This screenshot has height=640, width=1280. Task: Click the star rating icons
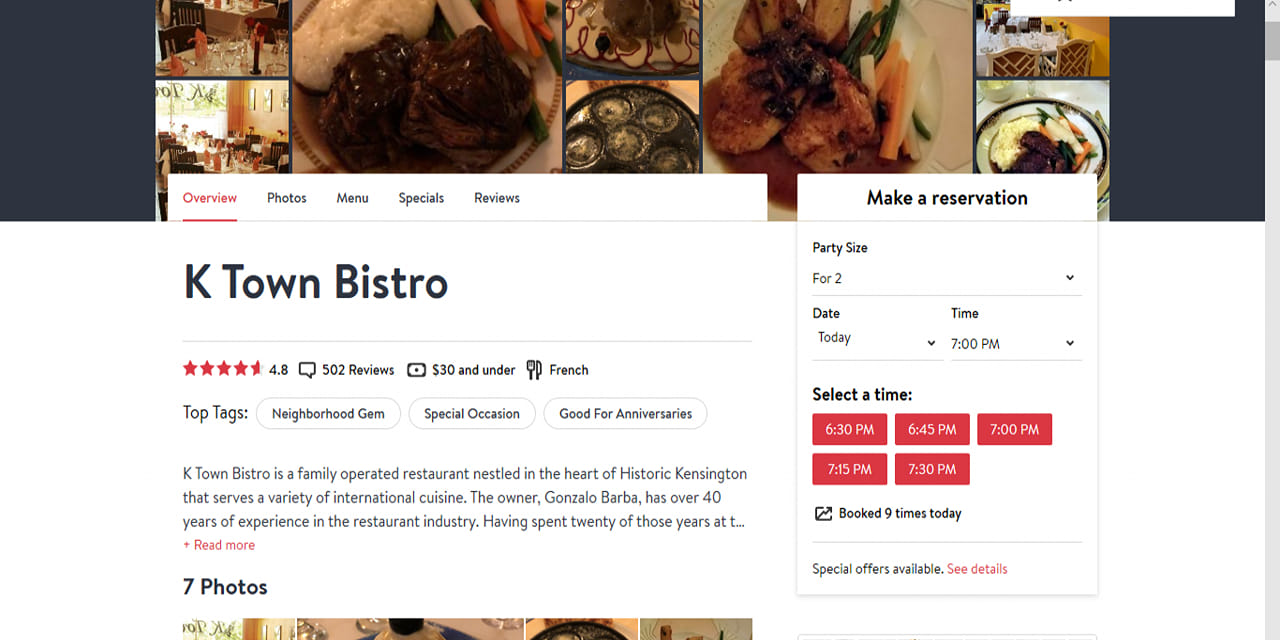[x=222, y=369]
